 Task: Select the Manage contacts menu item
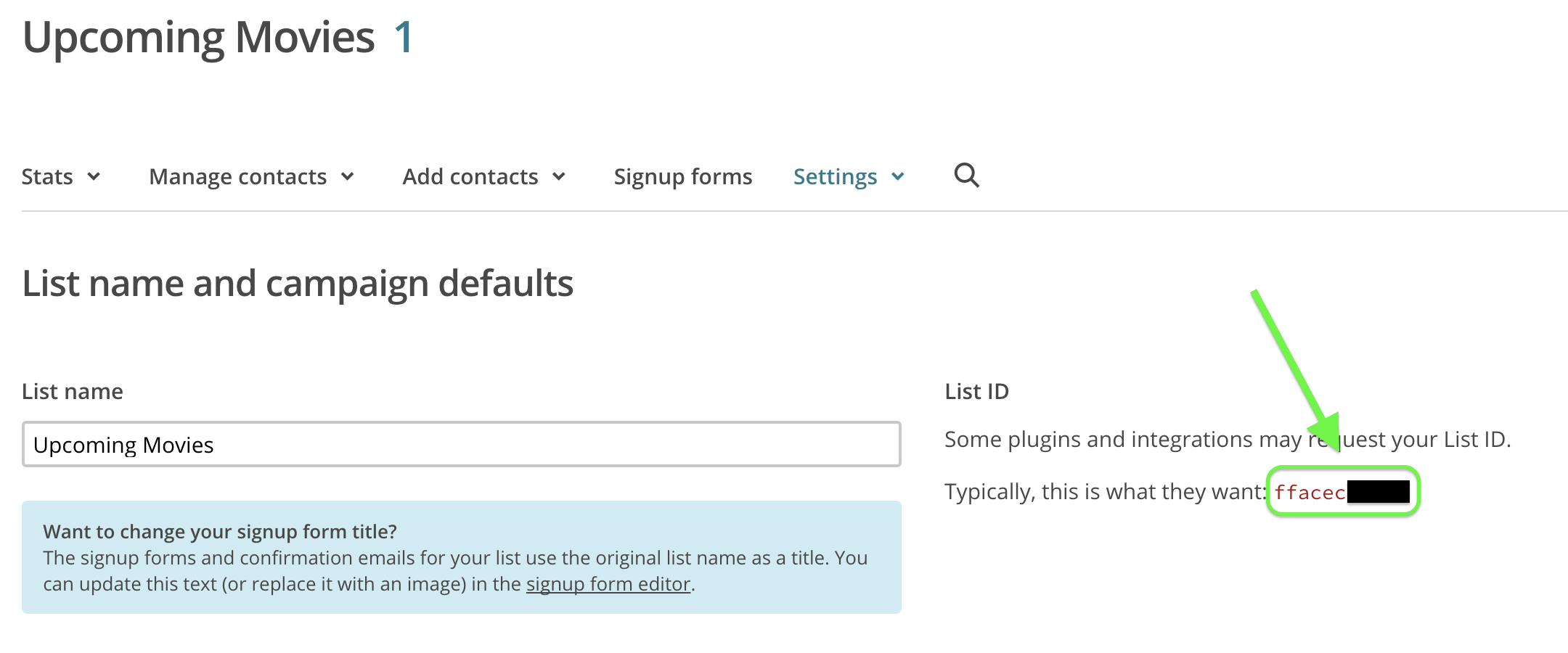[x=238, y=176]
